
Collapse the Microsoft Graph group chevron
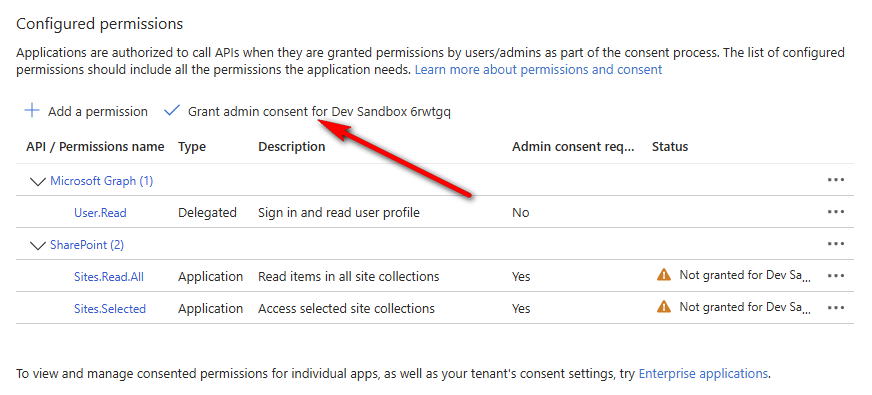pyautogui.click(x=37, y=181)
